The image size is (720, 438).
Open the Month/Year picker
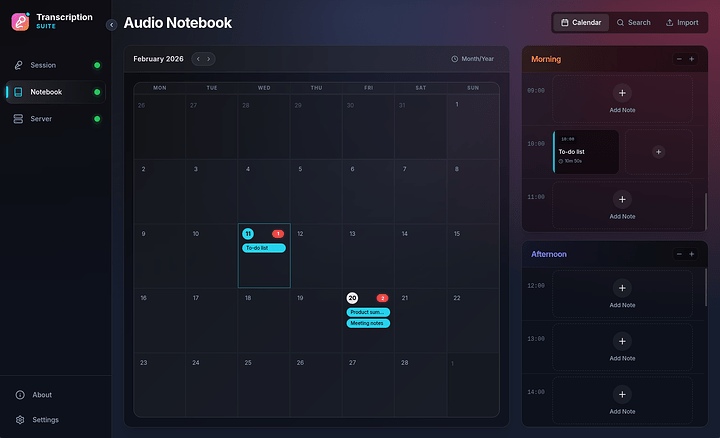coord(472,59)
